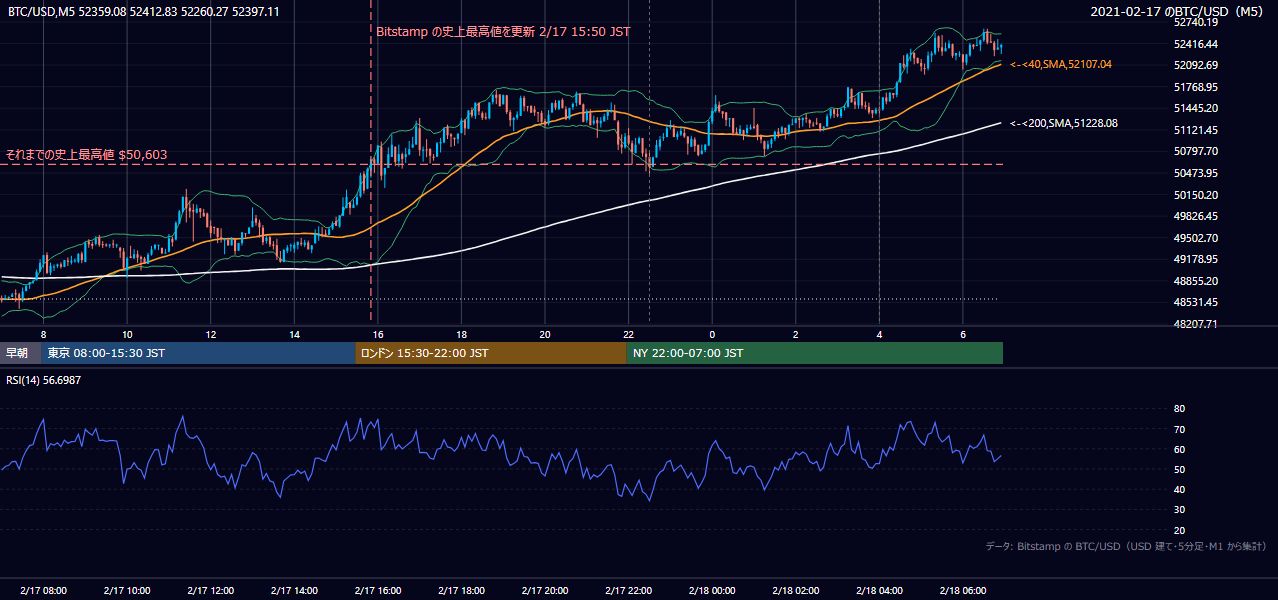Click the RSI scale level 70

click(1179, 429)
